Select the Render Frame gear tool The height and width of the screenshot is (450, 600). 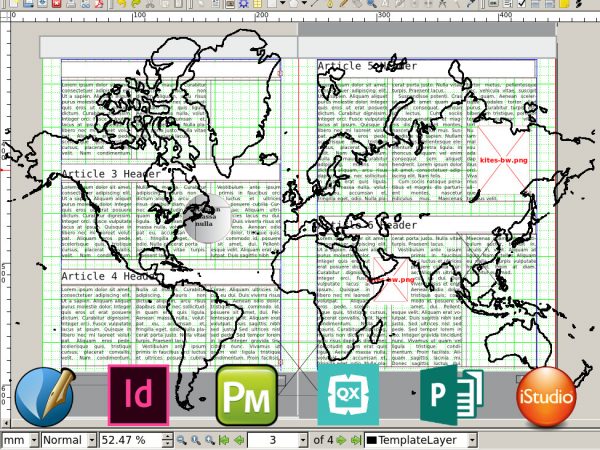tap(243, 3)
